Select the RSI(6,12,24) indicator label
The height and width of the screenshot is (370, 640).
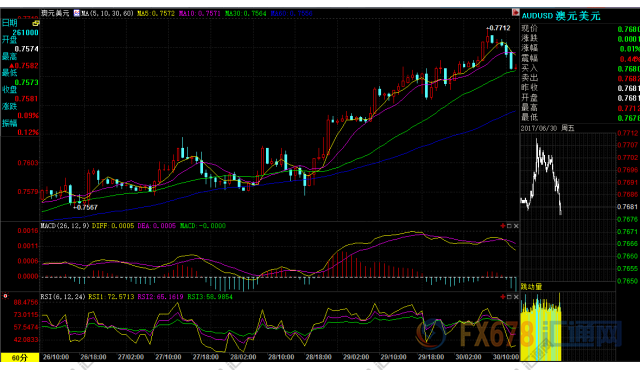[x=62, y=297]
